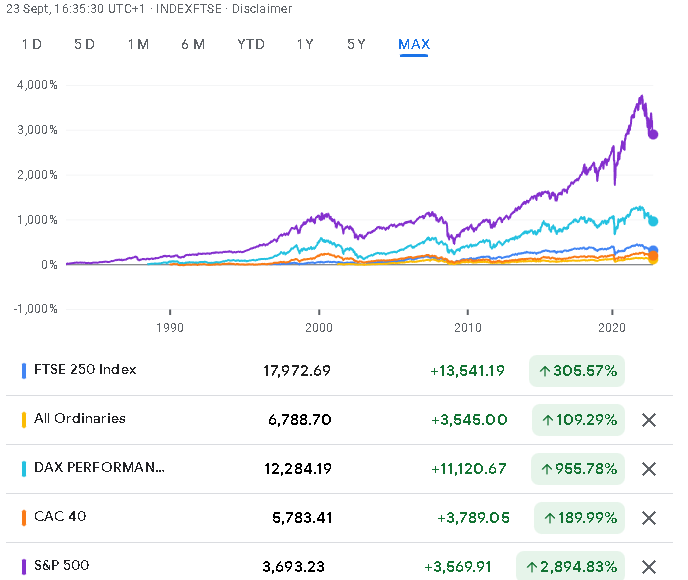Click the +3,545.00 change value
Screen dimensions: 688x580
point(469,420)
